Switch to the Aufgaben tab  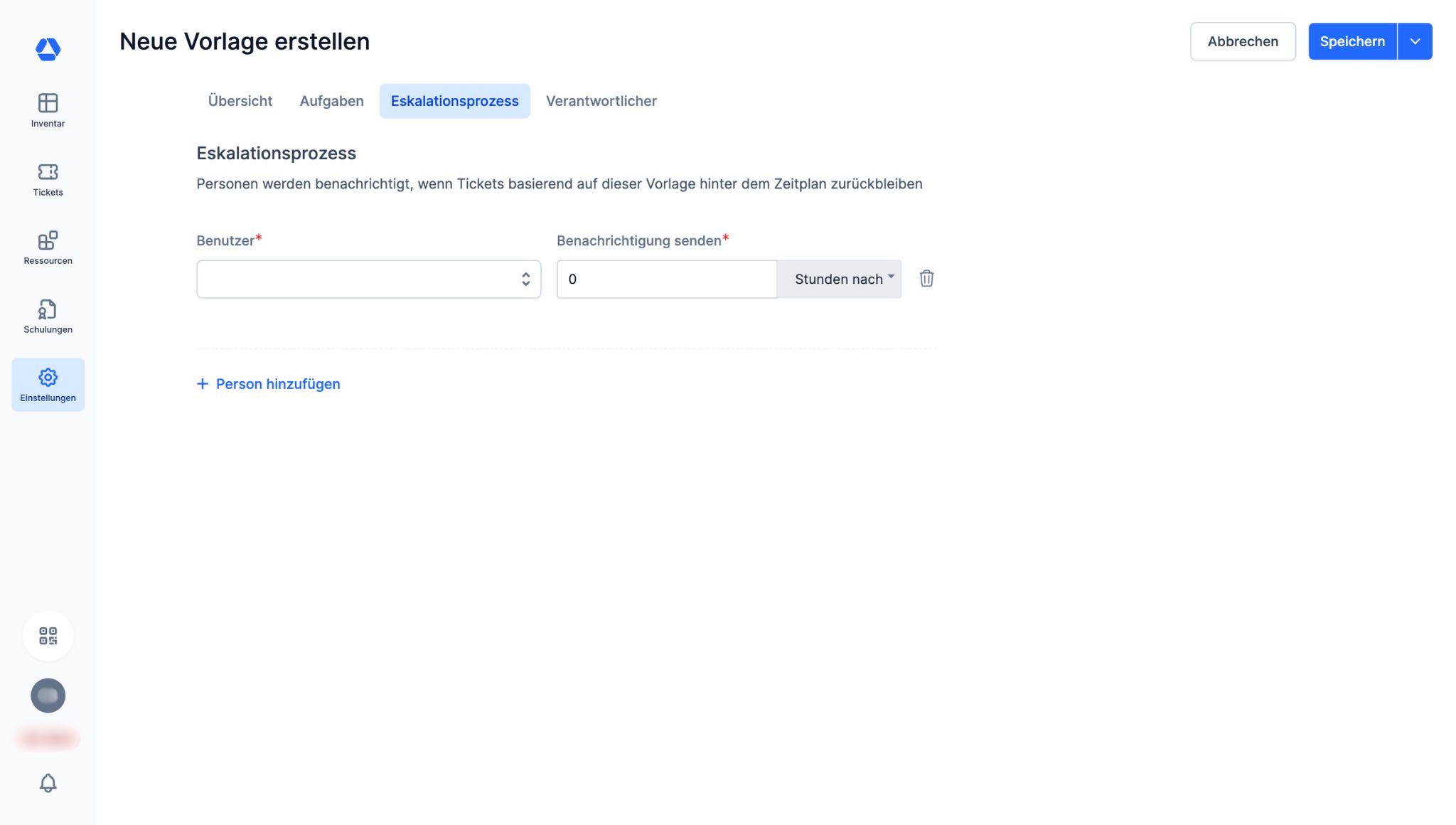pyautogui.click(x=331, y=101)
